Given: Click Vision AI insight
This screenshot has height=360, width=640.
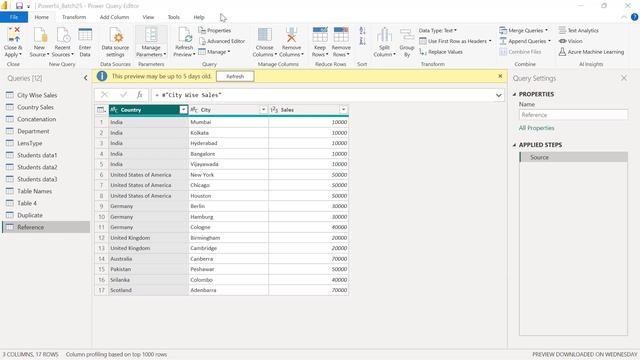Looking at the screenshot, I should (570, 41).
